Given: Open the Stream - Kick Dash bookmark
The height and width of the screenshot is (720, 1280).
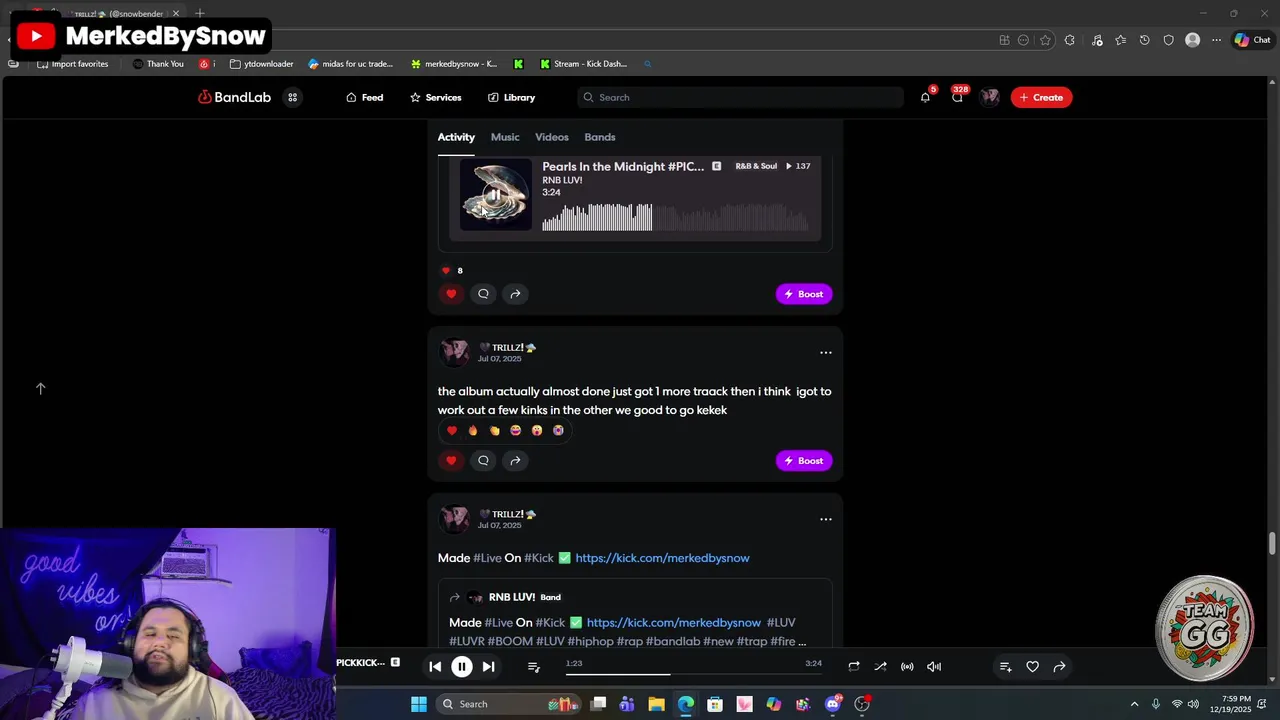Looking at the screenshot, I should [583, 64].
